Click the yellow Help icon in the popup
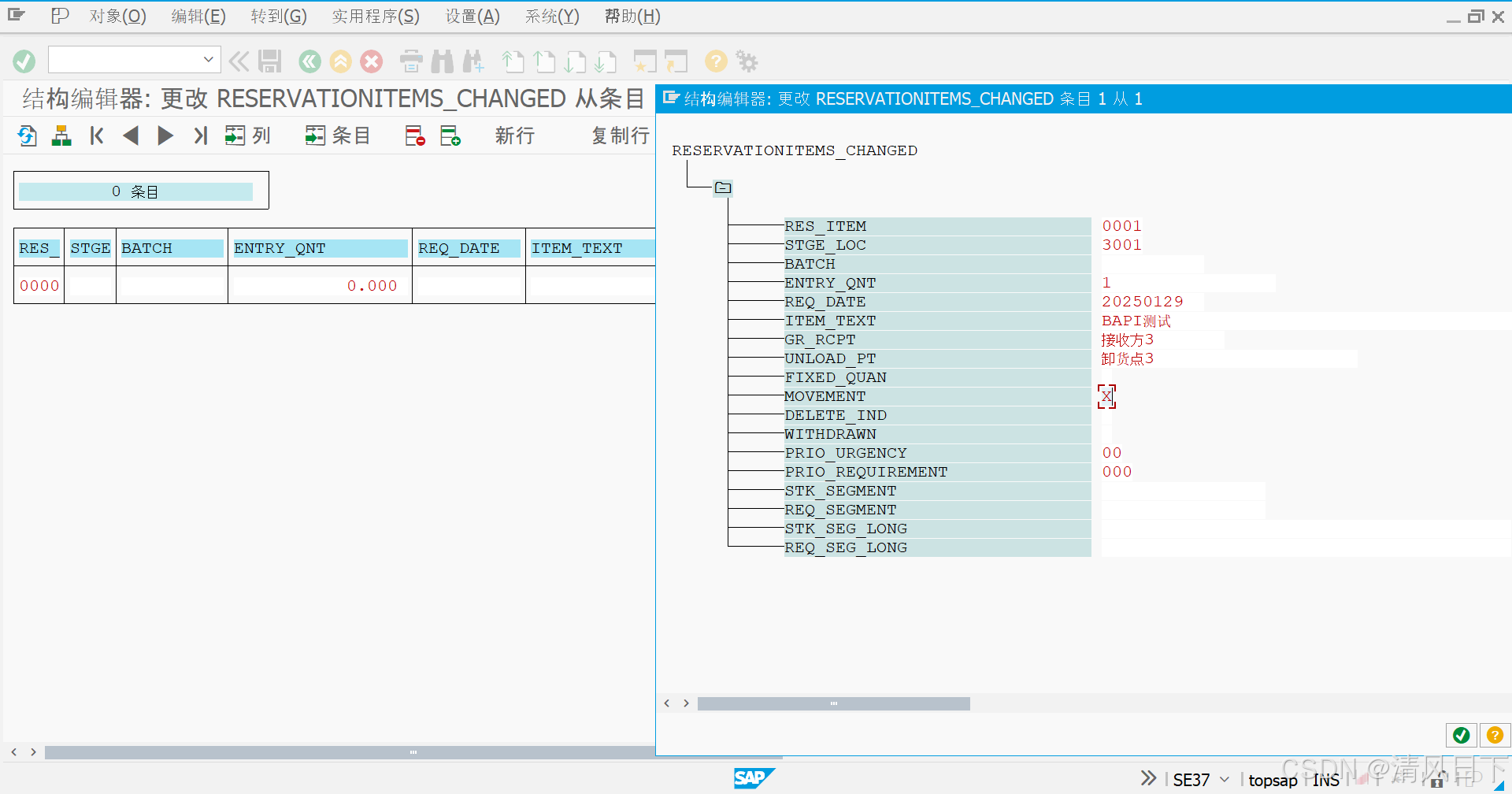1512x794 pixels. point(1494,735)
